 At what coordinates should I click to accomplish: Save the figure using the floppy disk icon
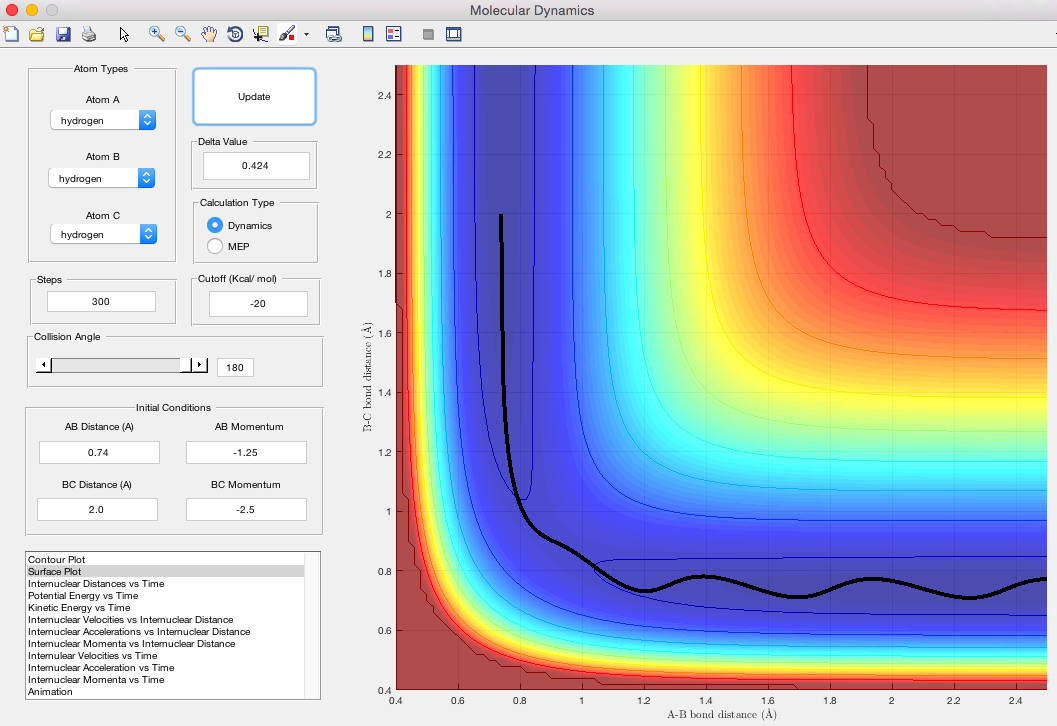63,34
